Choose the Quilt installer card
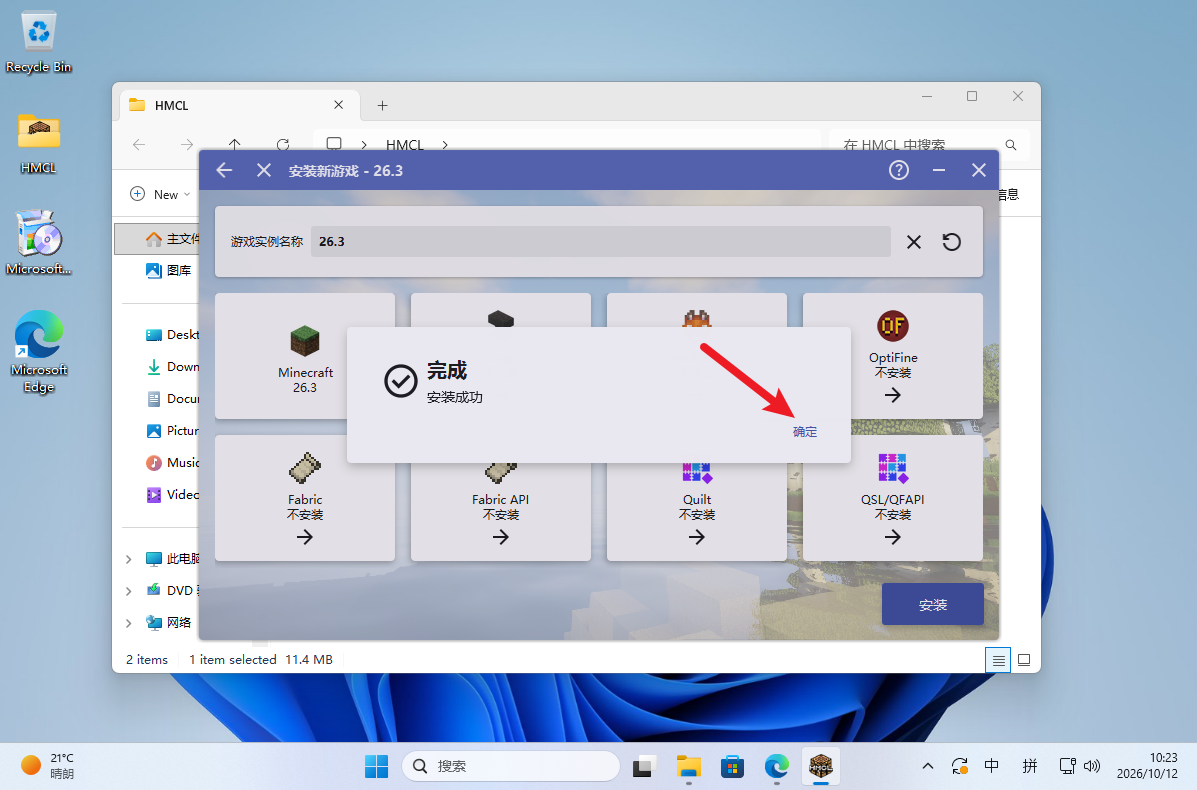 point(696,498)
